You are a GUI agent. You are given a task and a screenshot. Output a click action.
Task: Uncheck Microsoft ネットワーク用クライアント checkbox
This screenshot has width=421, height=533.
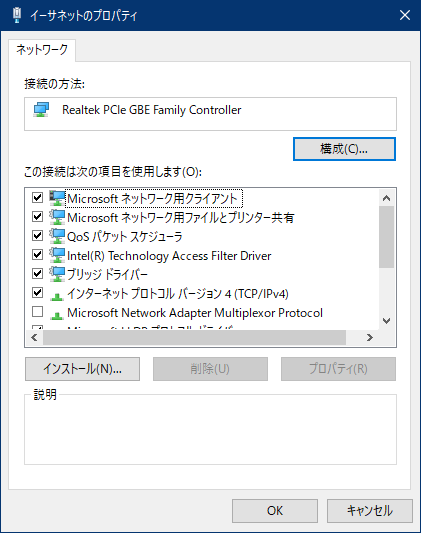(x=37, y=197)
